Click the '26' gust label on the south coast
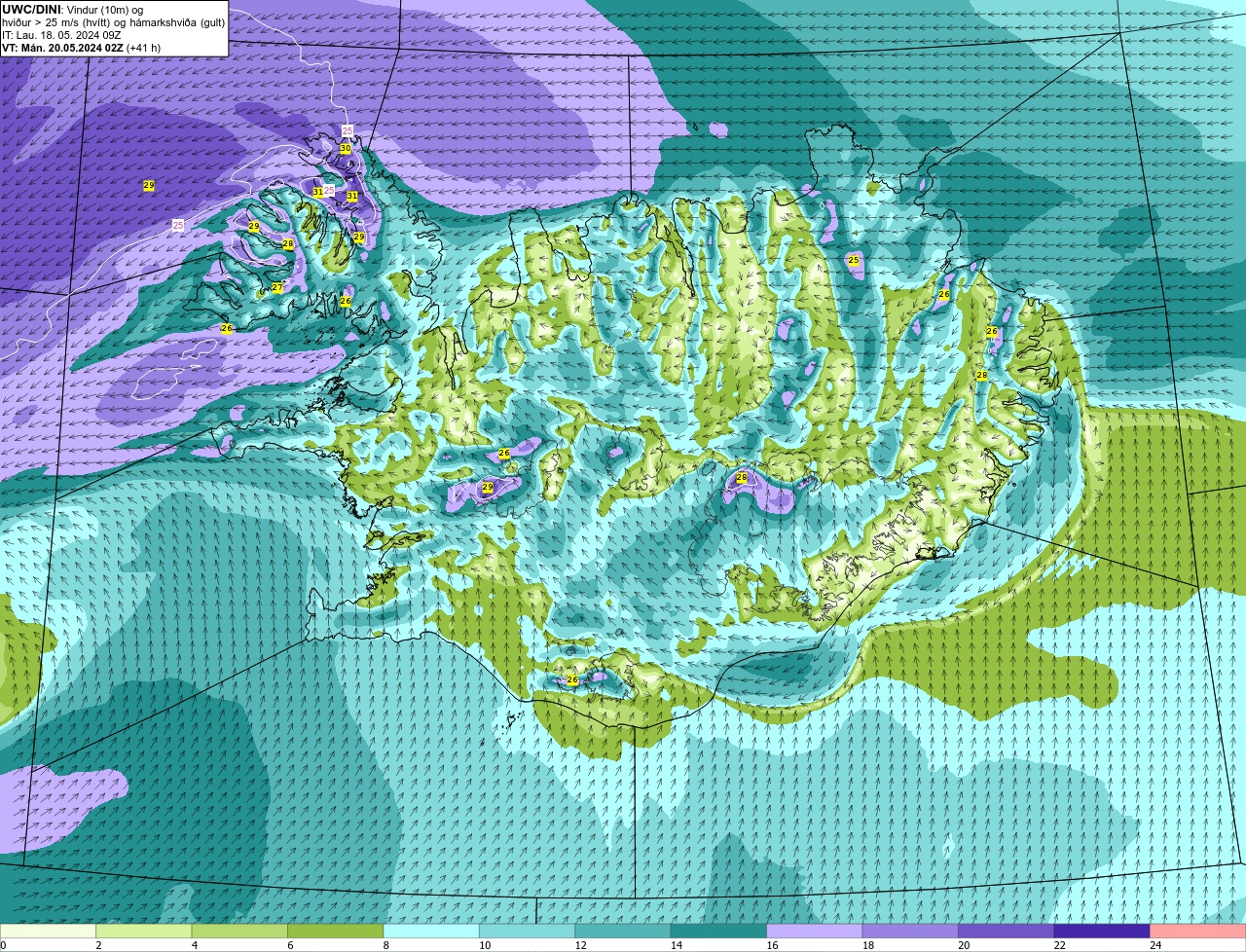This screenshot has width=1246, height=952. pyautogui.click(x=572, y=679)
